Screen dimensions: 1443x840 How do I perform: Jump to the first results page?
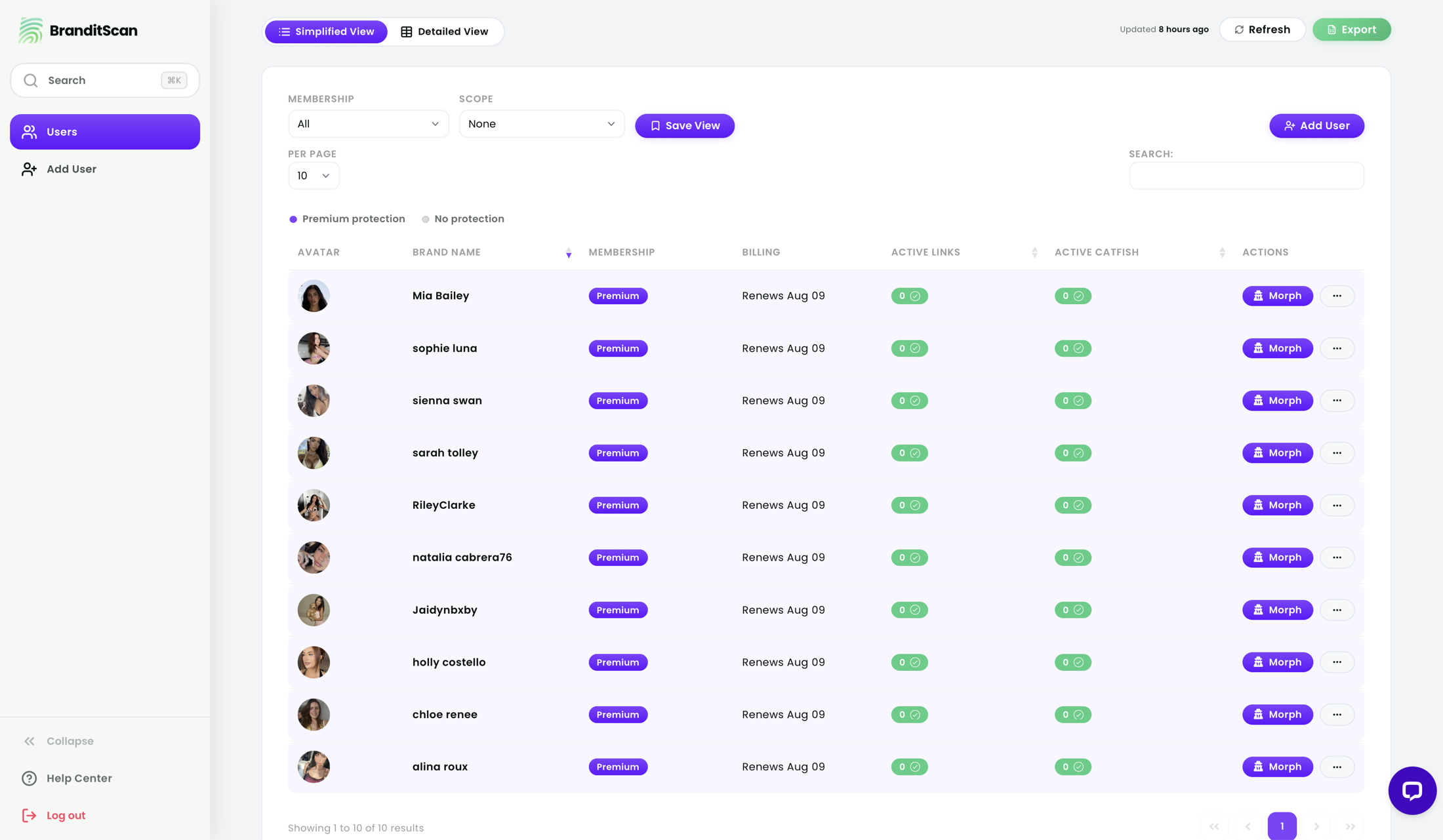point(1214,826)
